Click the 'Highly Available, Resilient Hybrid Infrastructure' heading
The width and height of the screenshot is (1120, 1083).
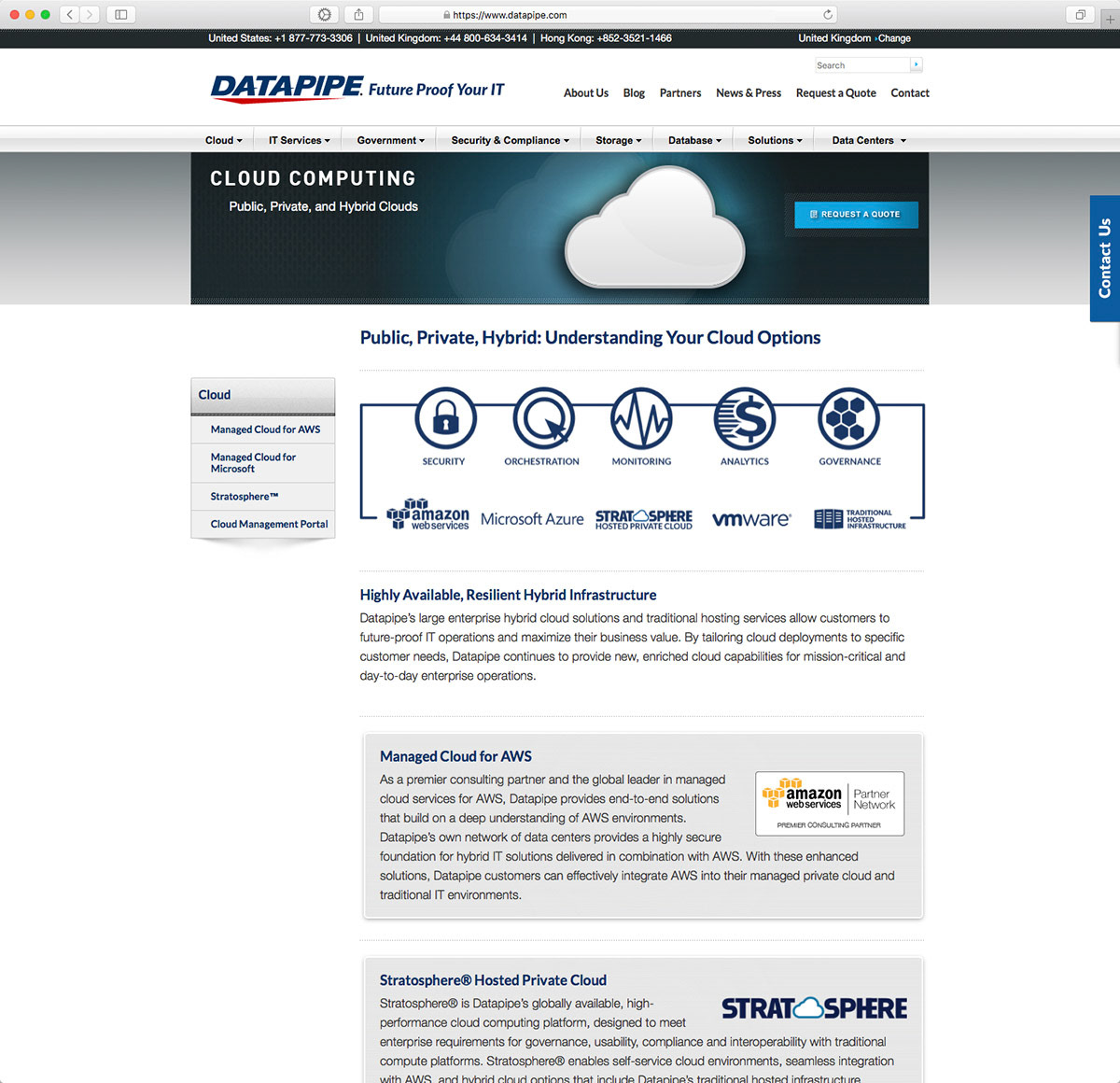click(x=508, y=595)
